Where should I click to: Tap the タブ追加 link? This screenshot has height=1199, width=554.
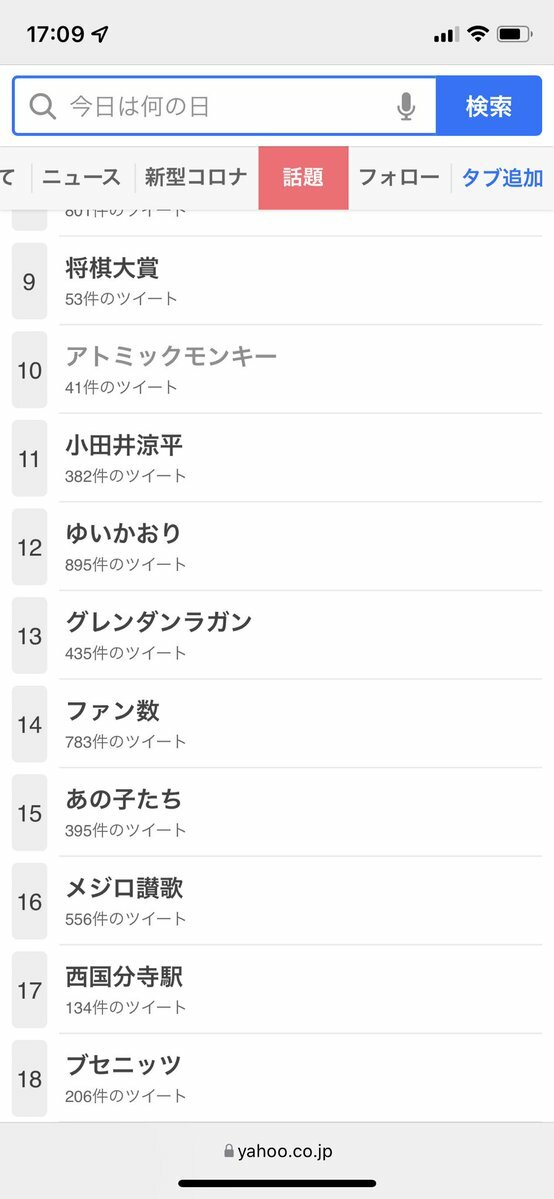[x=502, y=177]
